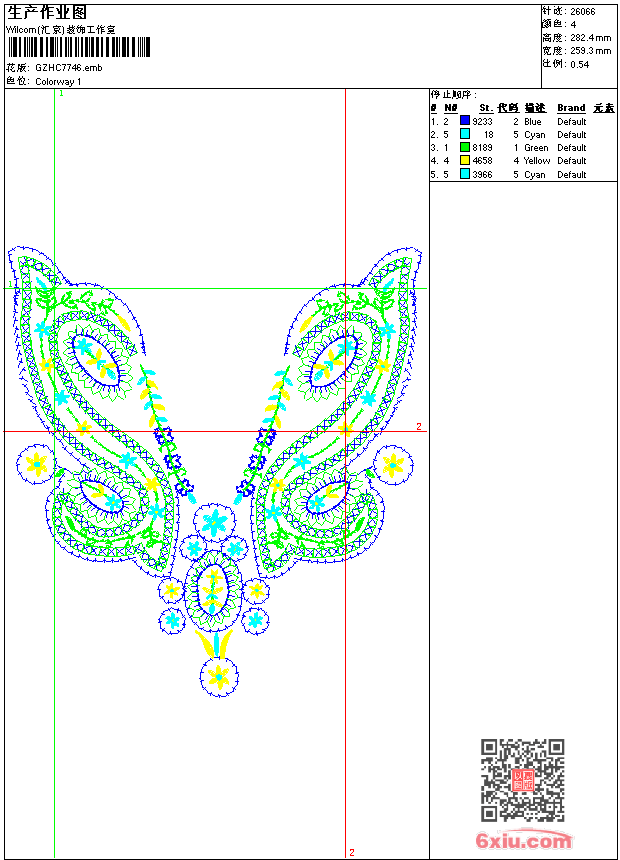Select the 'Colorway 1' text

[58, 82]
